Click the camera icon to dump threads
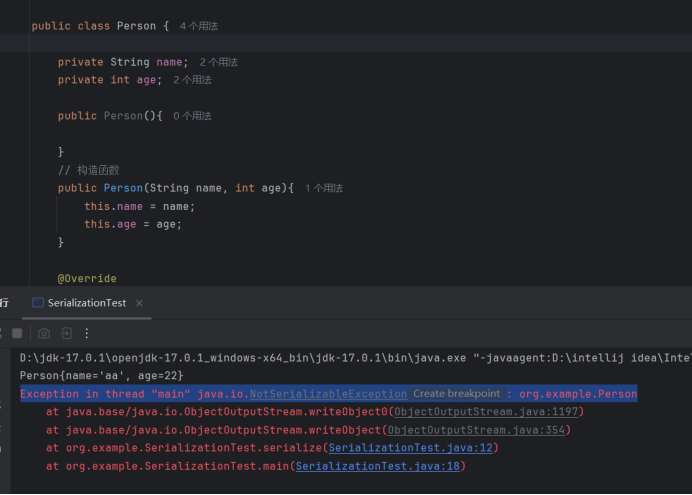This screenshot has width=692, height=495. (x=43, y=333)
